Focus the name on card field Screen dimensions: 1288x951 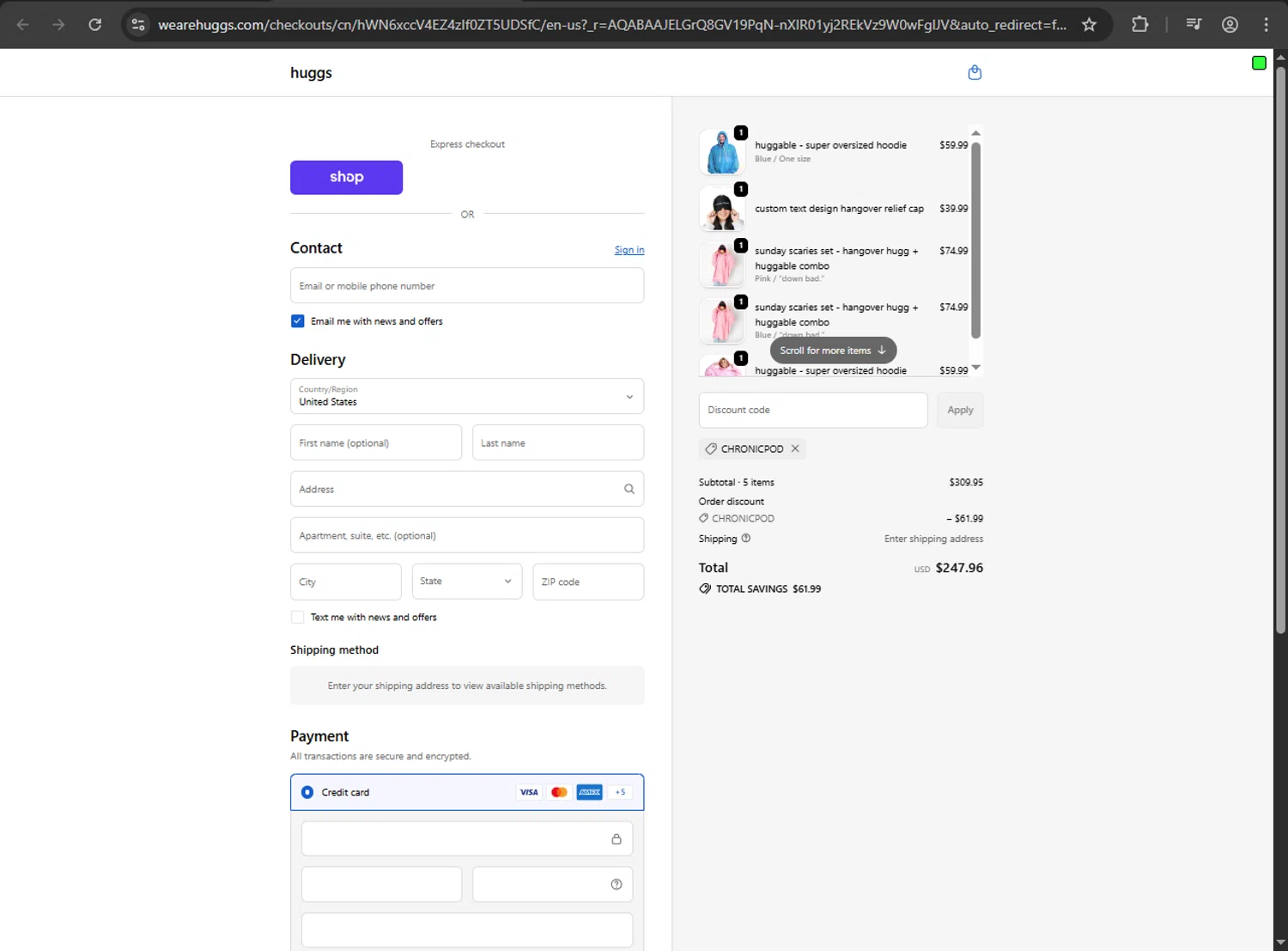click(x=467, y=930)
